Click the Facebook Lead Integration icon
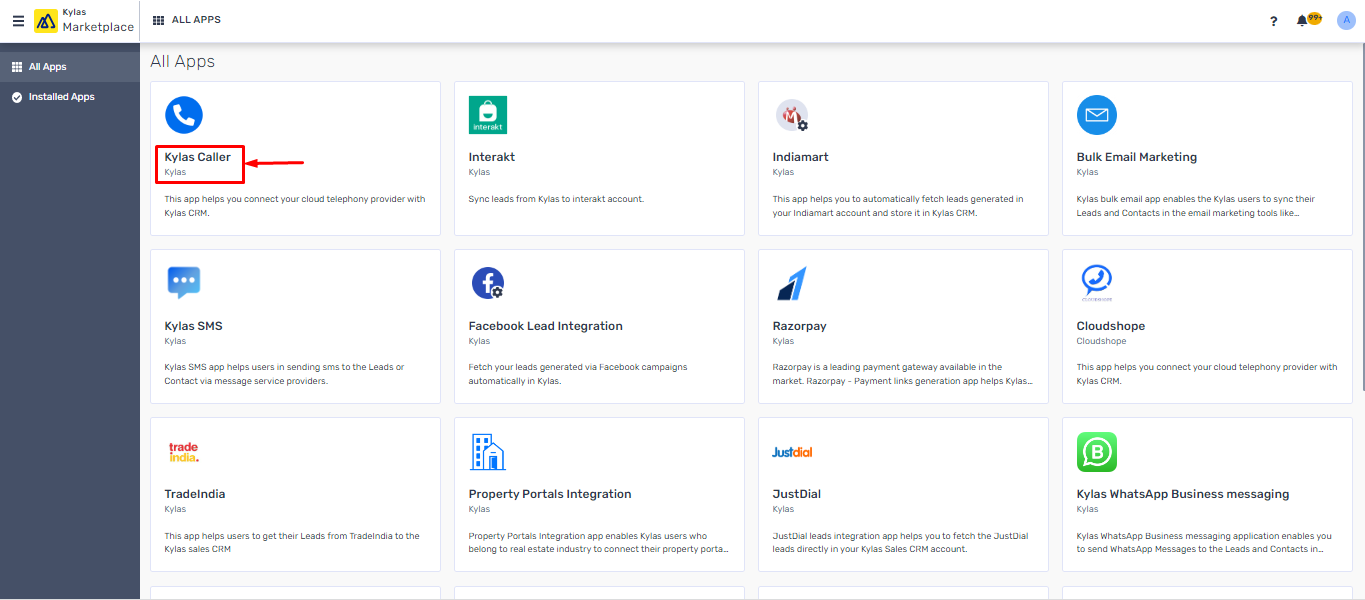Image resolution: width=1365 pixels, height=600 pixels. point(488,283)
